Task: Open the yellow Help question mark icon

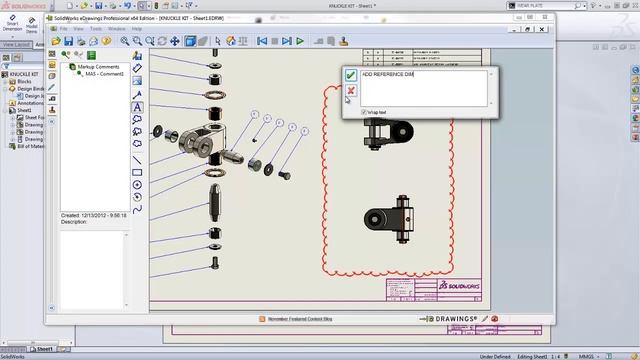Action: click(106, 41)
